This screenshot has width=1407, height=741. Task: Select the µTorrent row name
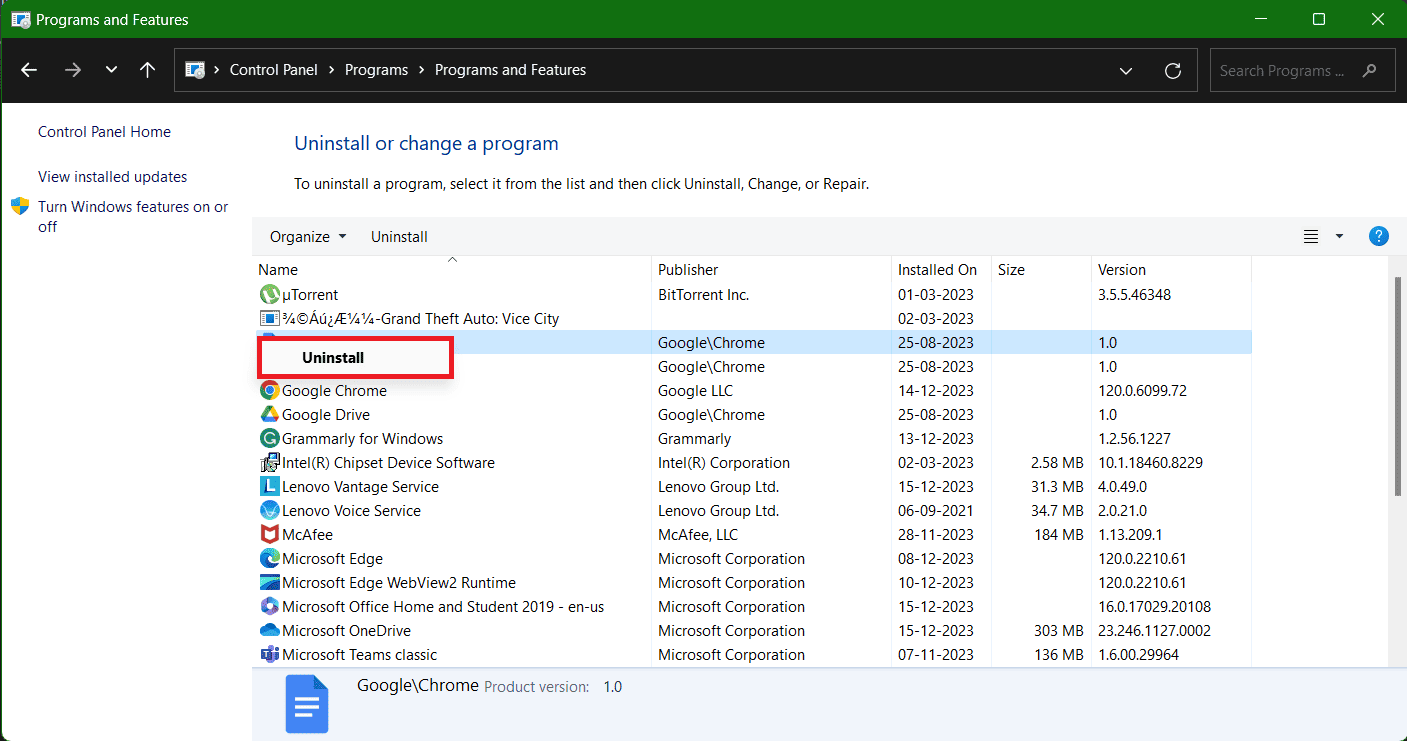310,295
